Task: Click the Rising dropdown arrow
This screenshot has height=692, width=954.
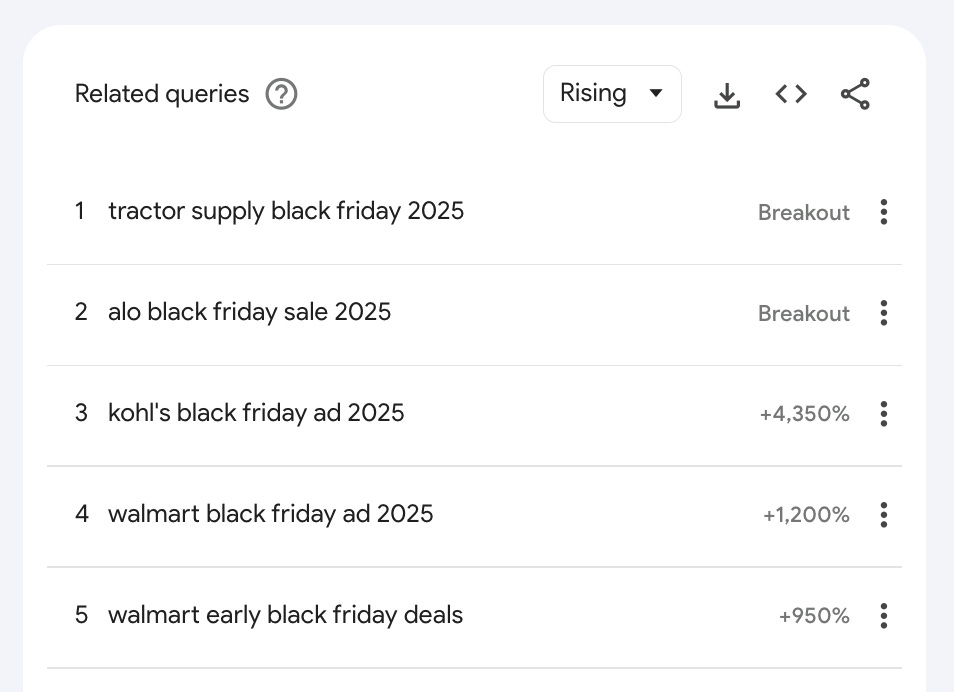Action: click(x=656, y=94)
